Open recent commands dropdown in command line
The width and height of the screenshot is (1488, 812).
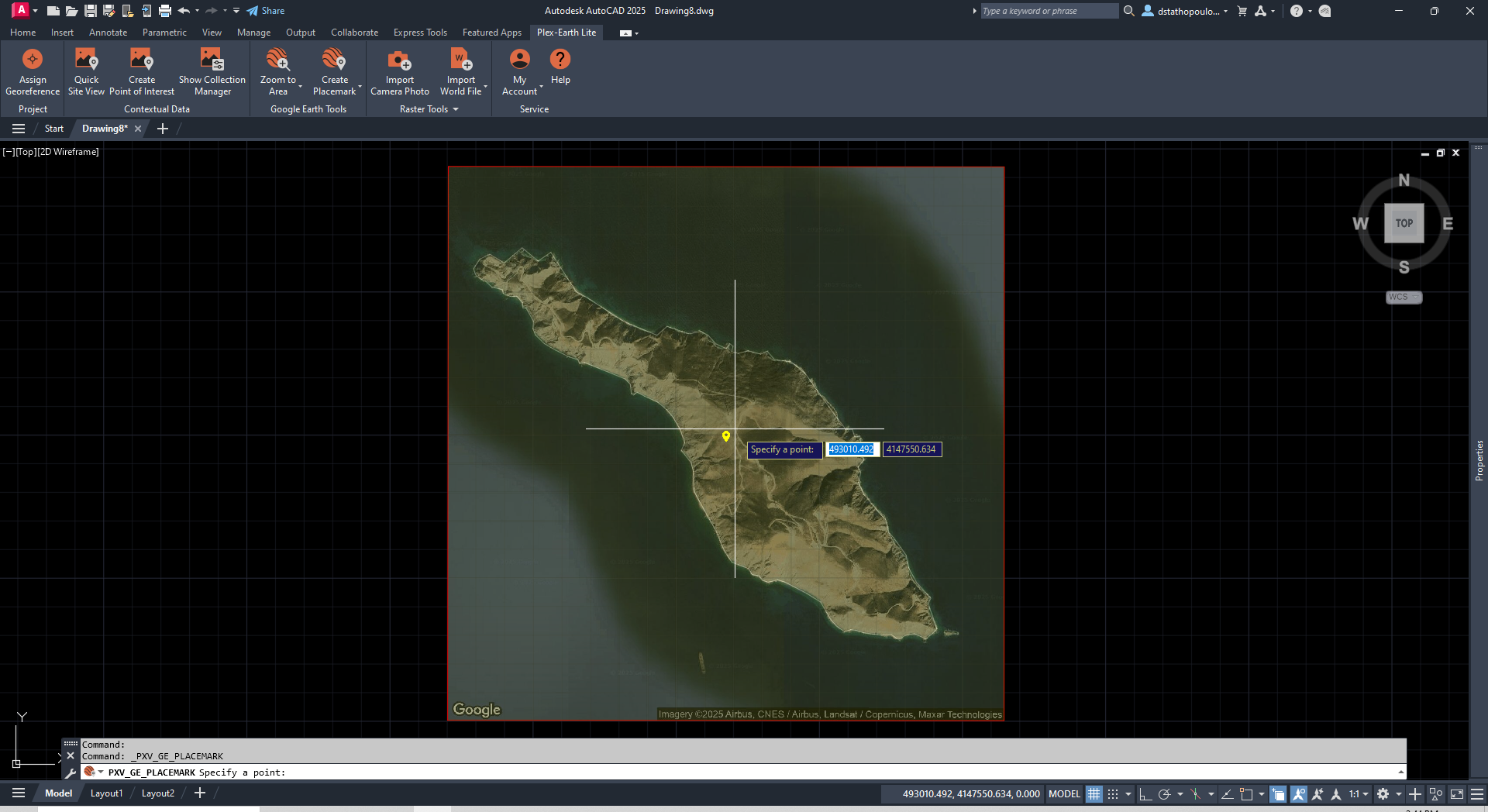point(101,772)
